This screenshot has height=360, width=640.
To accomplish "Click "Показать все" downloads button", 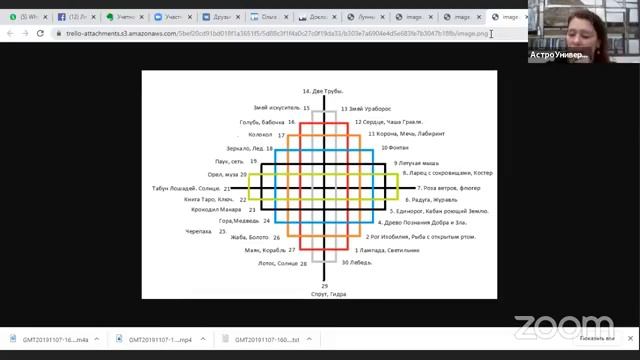I will click(597, 338).
